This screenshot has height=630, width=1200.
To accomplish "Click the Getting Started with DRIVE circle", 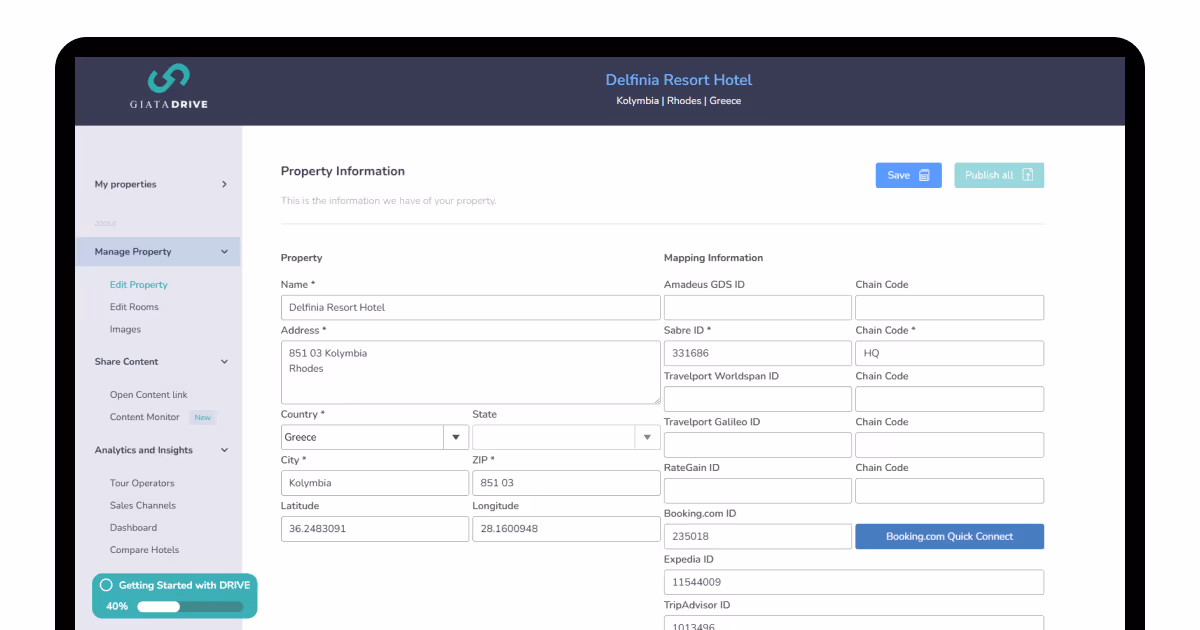I will (106, 585).
